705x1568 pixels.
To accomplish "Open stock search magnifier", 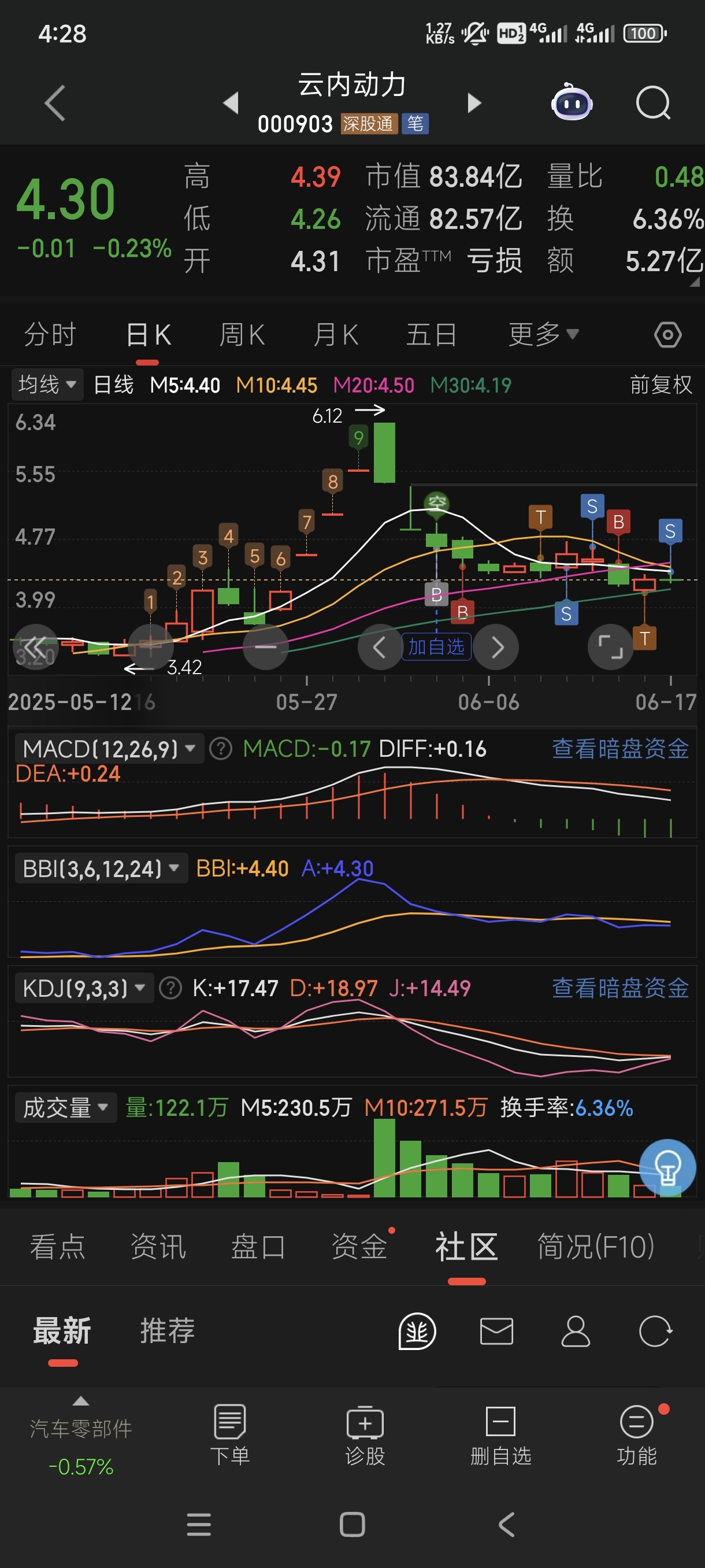I will (x=652, y=103).
